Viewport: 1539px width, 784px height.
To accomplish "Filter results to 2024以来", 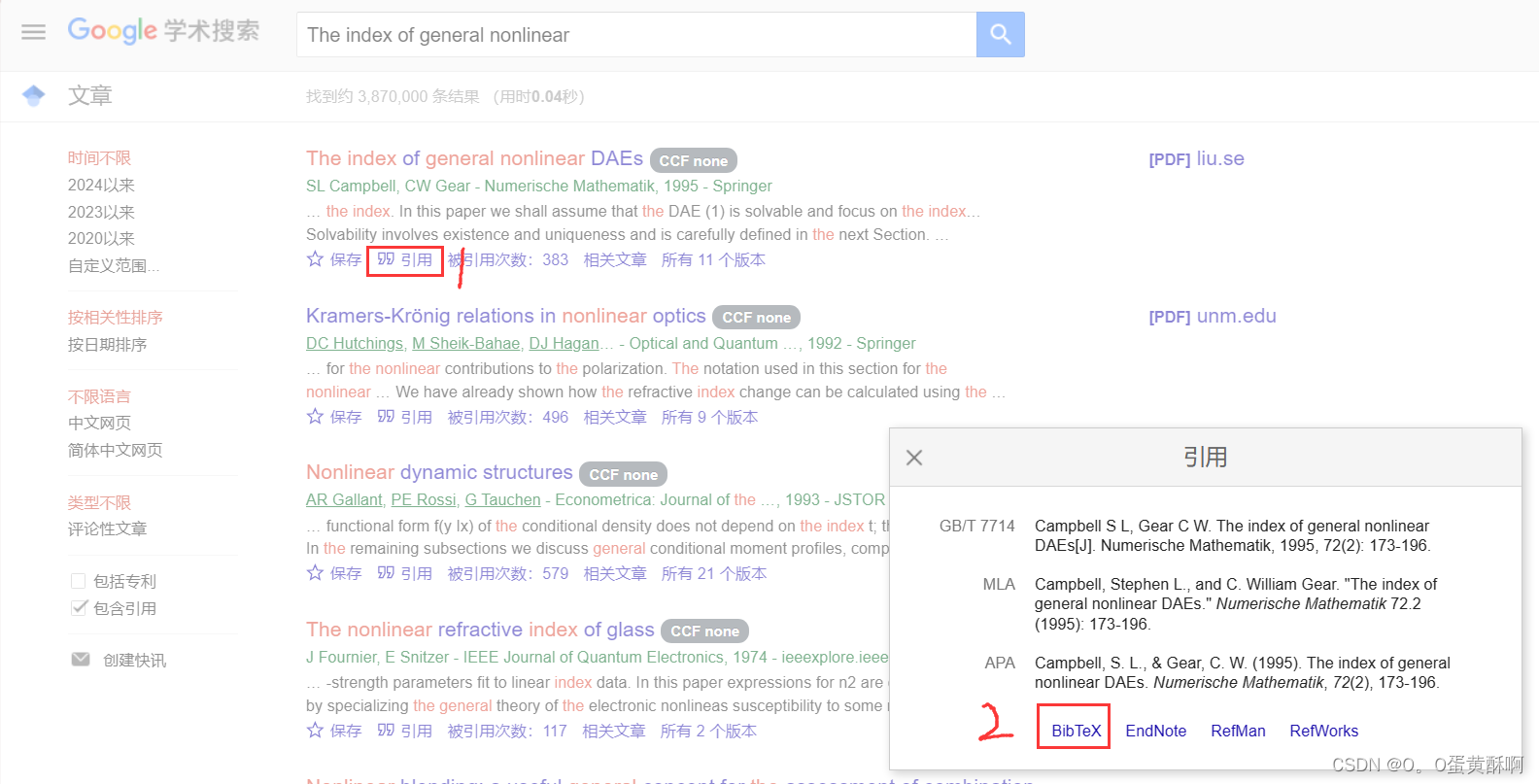I will pyautogui.click(x=101, y=185).
